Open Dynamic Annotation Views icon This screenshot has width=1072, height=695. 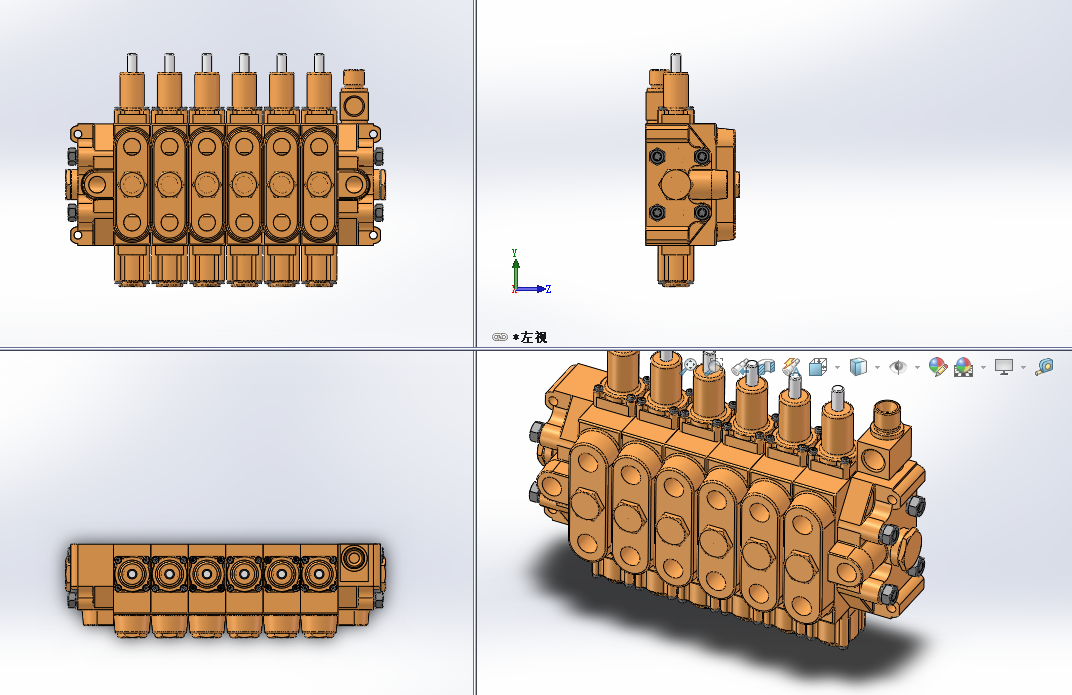tap(791, 367)
